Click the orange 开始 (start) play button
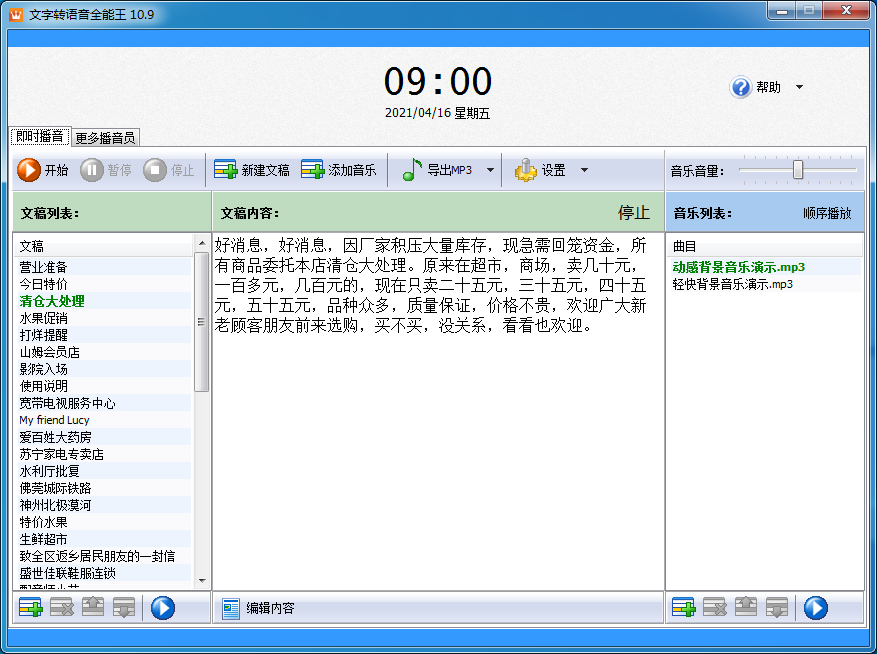877x654 pixels. point(29,170)
